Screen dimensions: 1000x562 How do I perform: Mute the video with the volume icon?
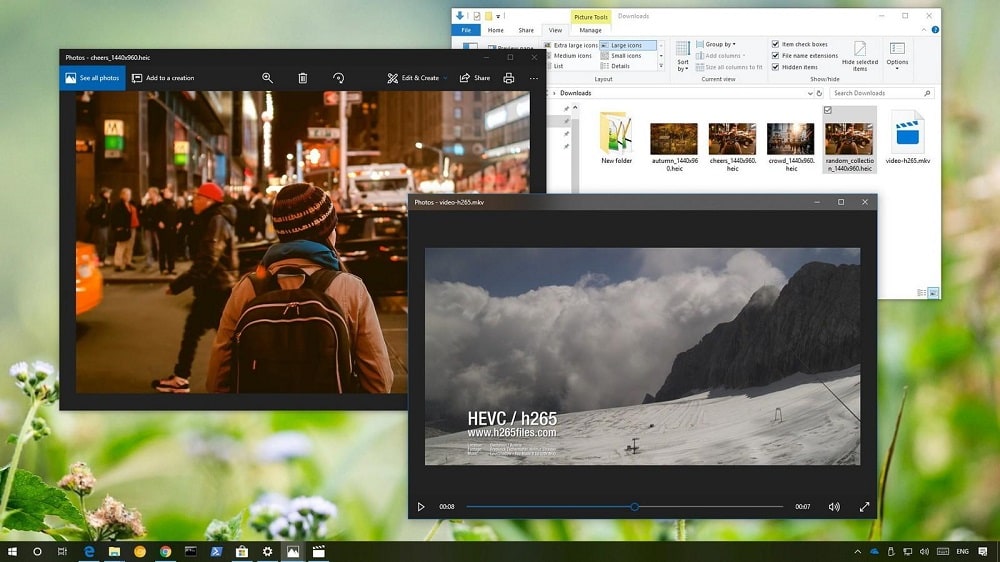(834, 507)
